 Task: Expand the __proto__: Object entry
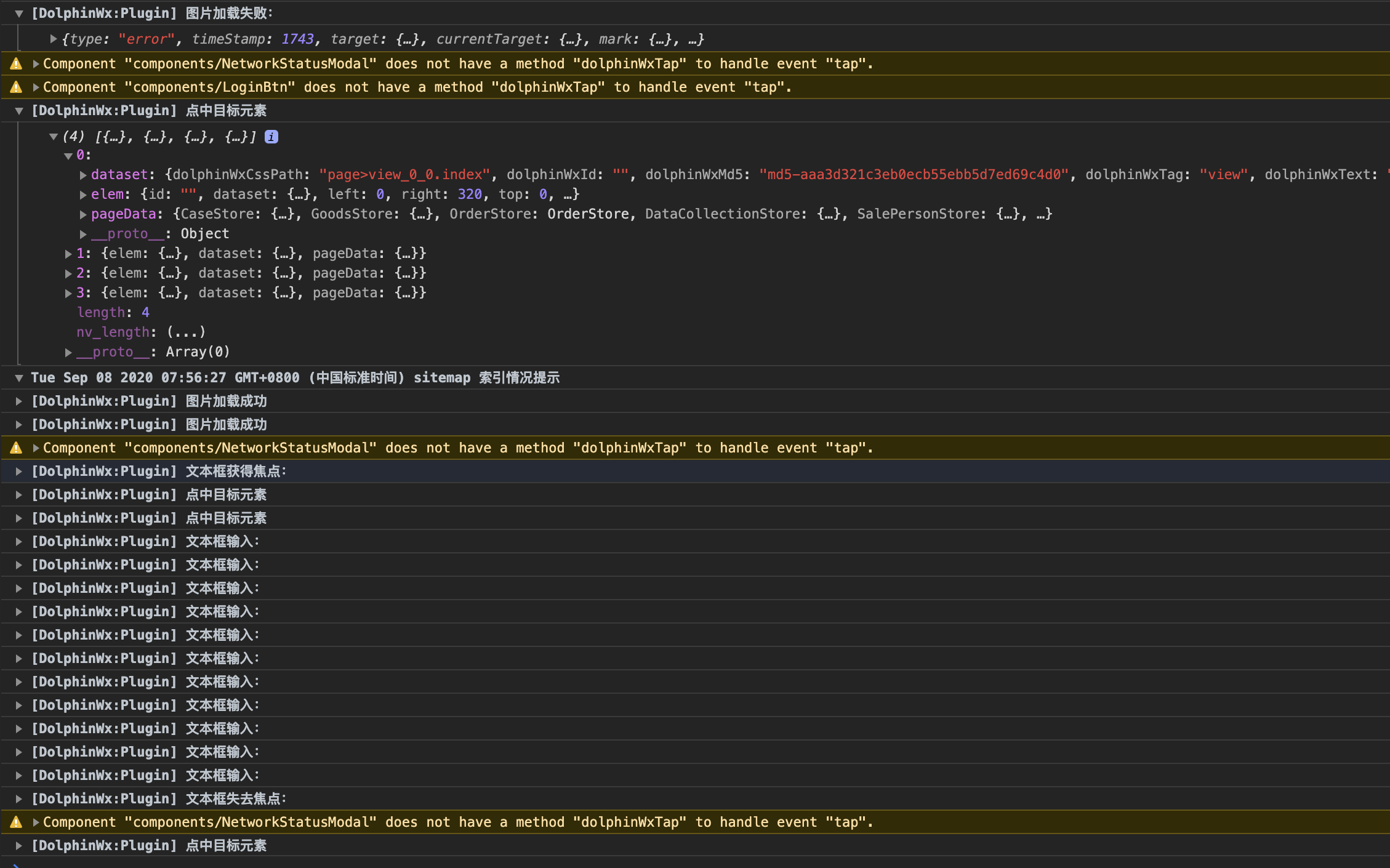(x=83, y=235)
